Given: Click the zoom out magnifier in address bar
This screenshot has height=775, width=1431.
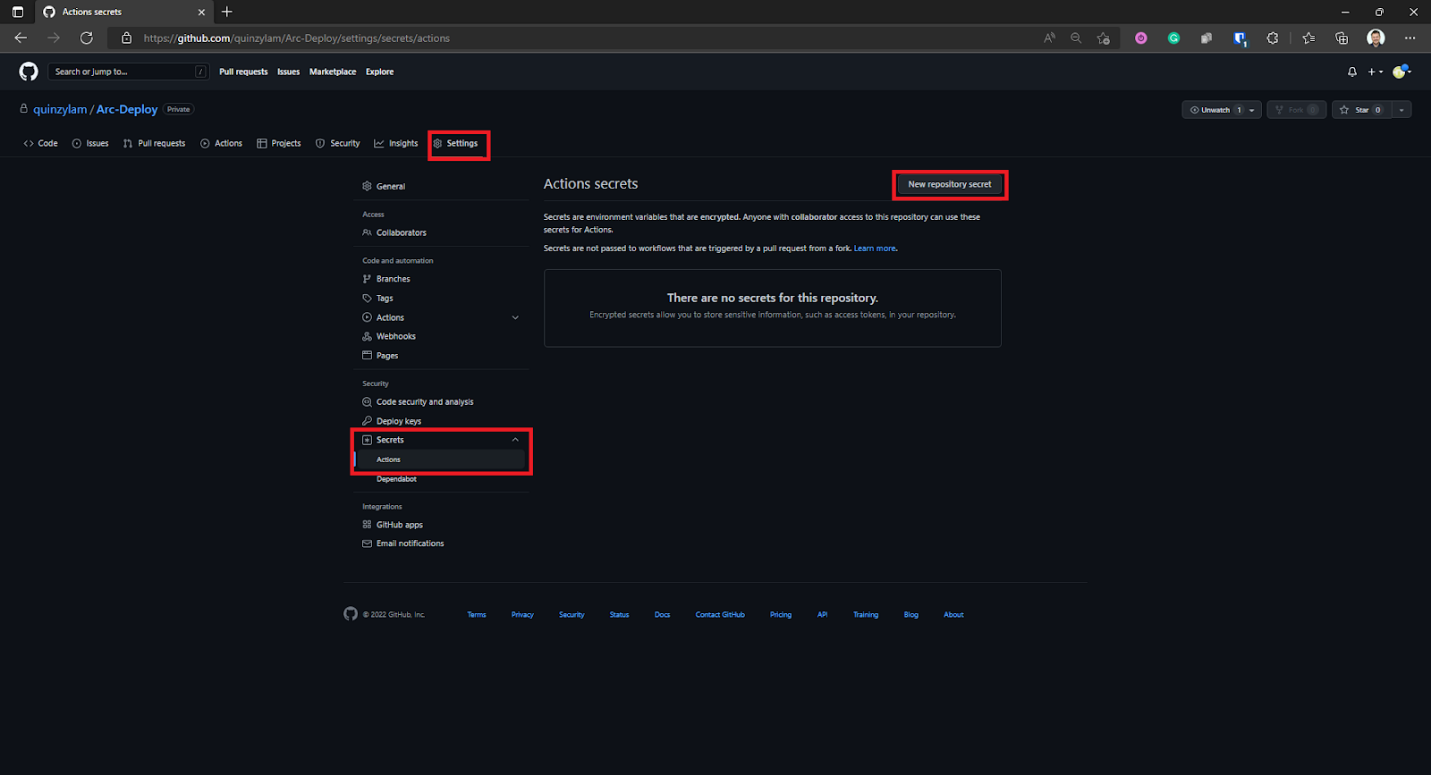Looking at the screenshot, I should 1076,38.
